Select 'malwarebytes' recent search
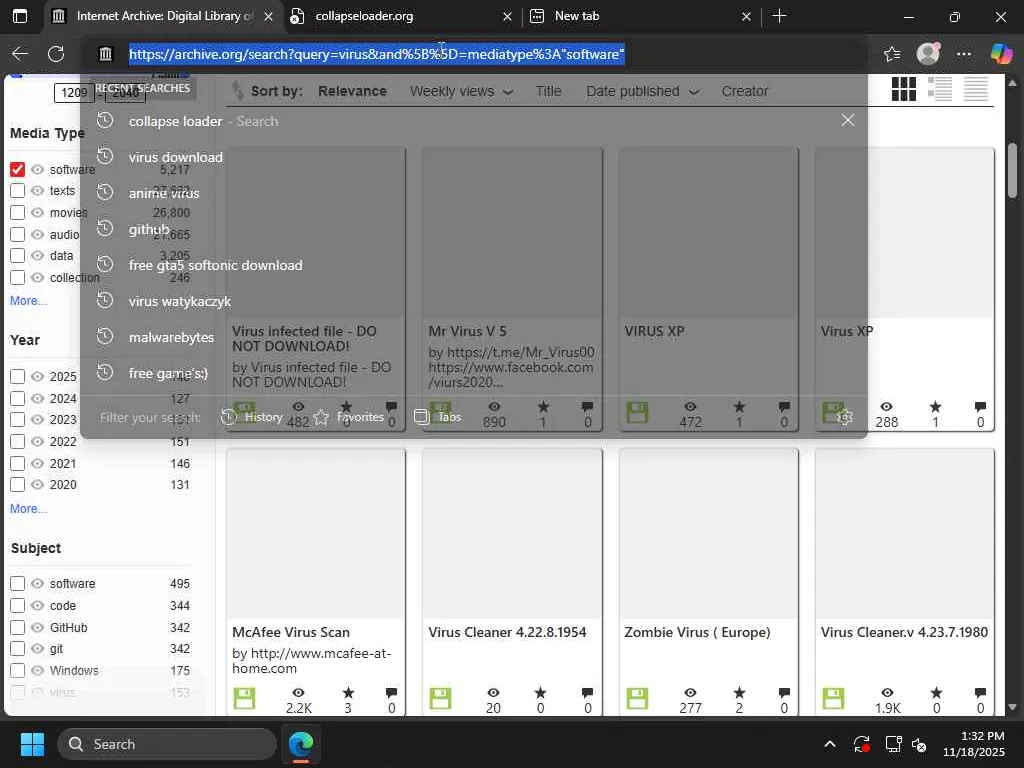The height and width of the screenshot is (768, 1024). 474,338
